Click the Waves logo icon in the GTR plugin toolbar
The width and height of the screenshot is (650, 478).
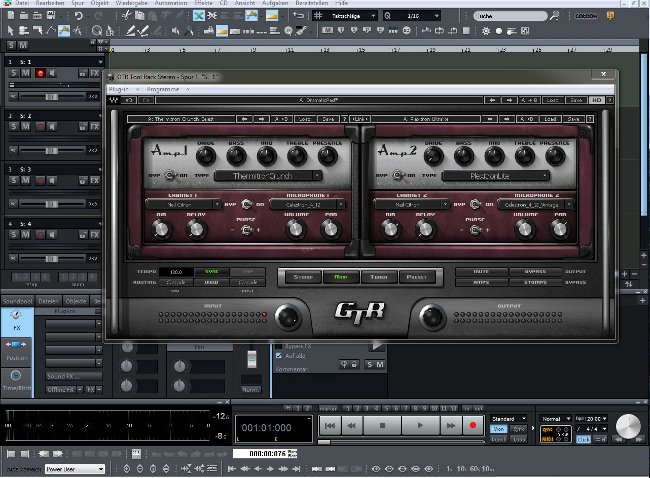113,100
